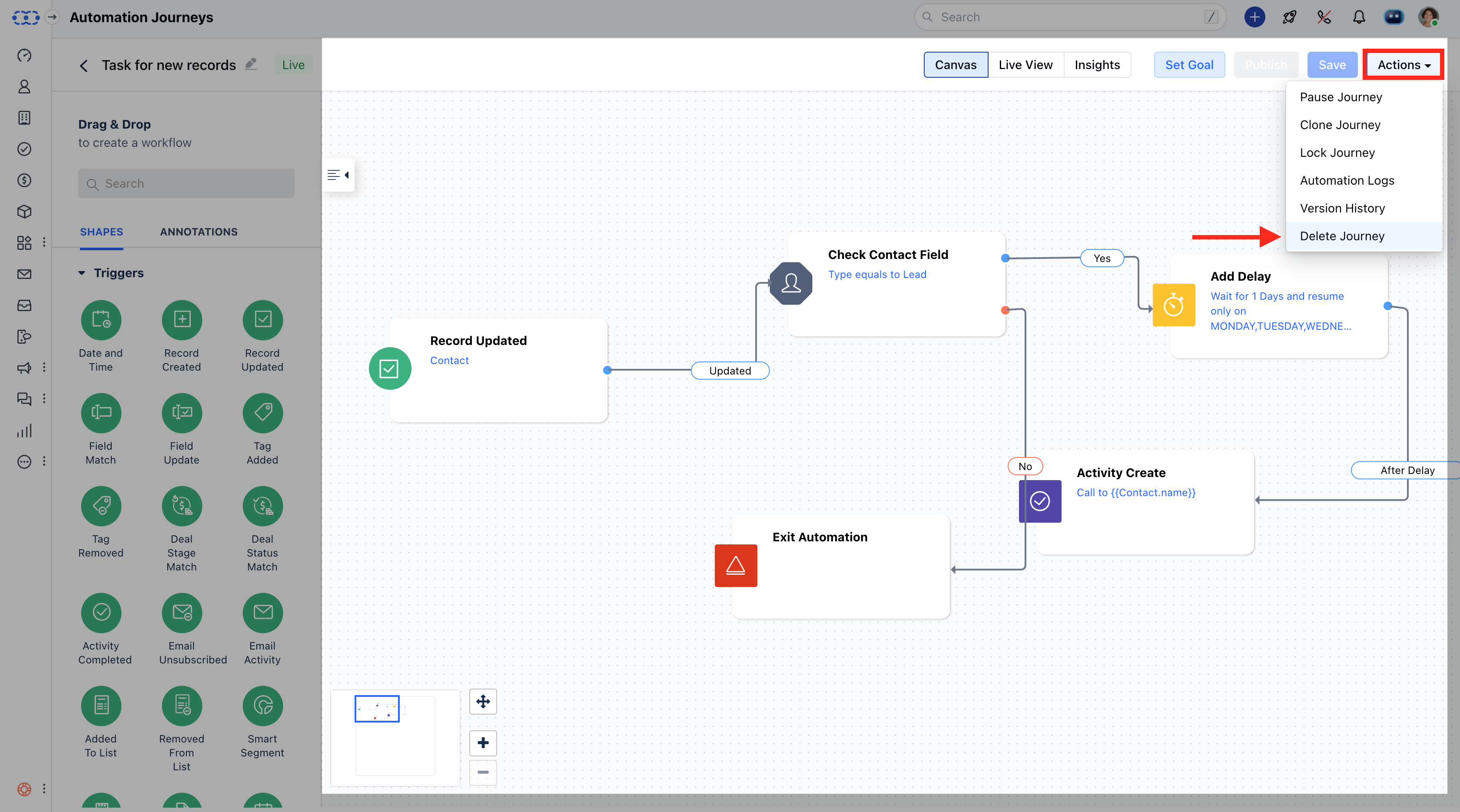The width and height of the screenshot is (1460, 812).
Task: Open the user profile avatar
Action: (1428, 17)
